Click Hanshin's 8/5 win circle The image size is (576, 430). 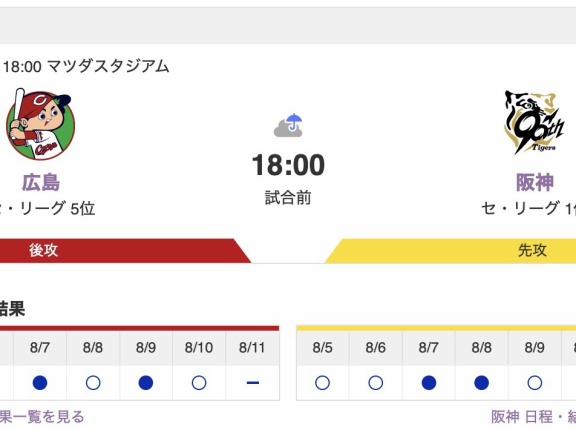point(322,383)
